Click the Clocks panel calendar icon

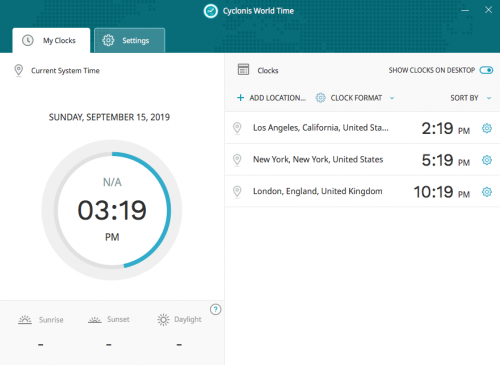click(243, 69)
